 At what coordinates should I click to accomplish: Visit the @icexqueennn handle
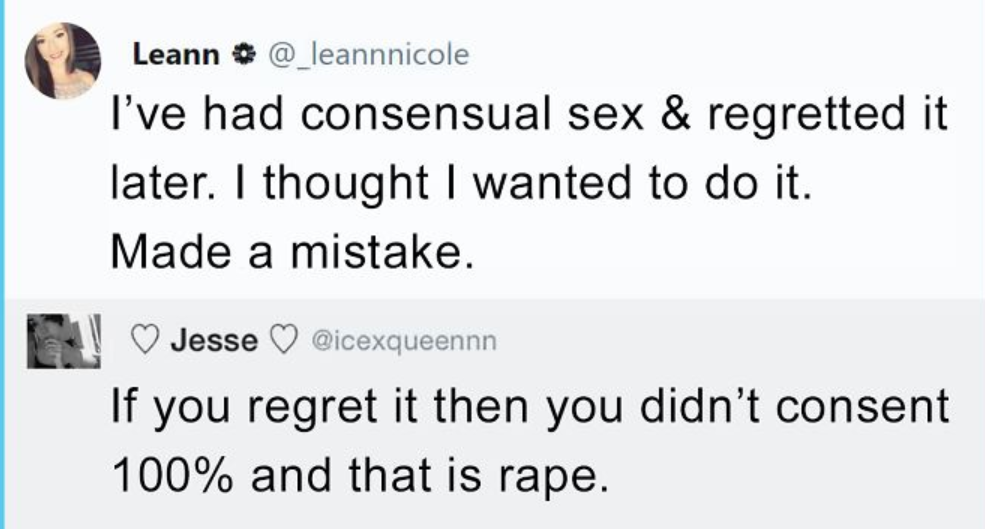coord(404,341)
